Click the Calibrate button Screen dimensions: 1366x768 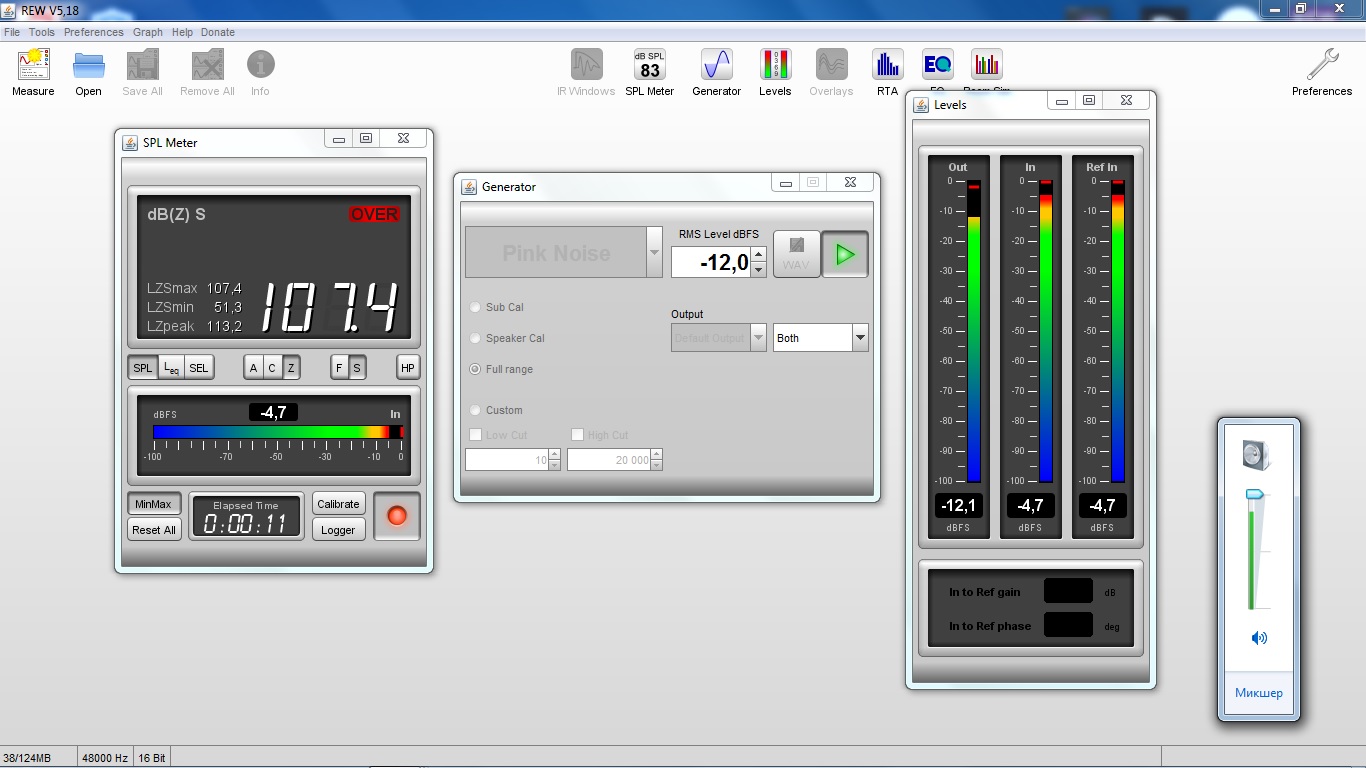[338, 504]
